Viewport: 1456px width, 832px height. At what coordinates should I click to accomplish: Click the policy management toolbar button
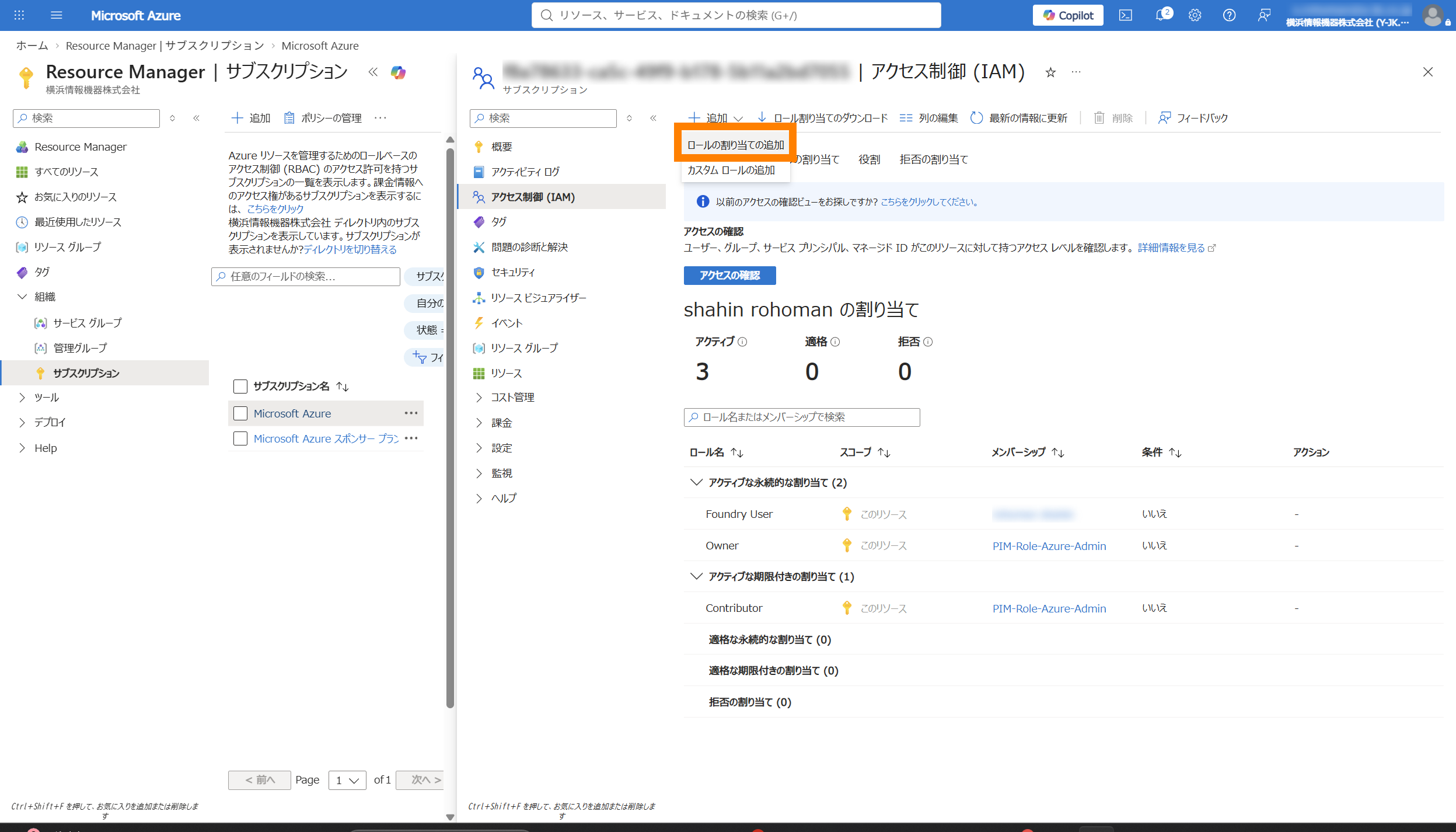coord(323,118)
